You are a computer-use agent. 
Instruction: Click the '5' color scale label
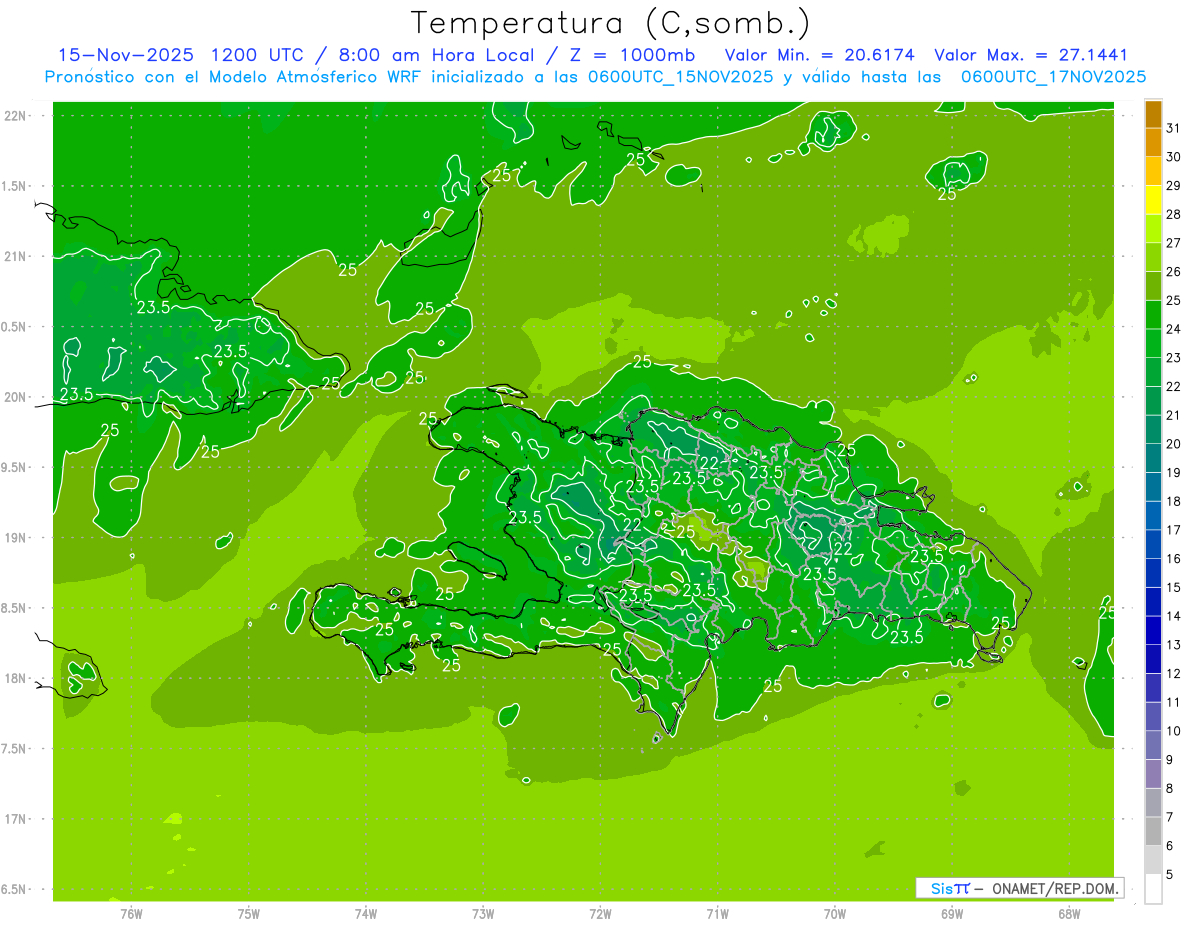(1170, 875)
